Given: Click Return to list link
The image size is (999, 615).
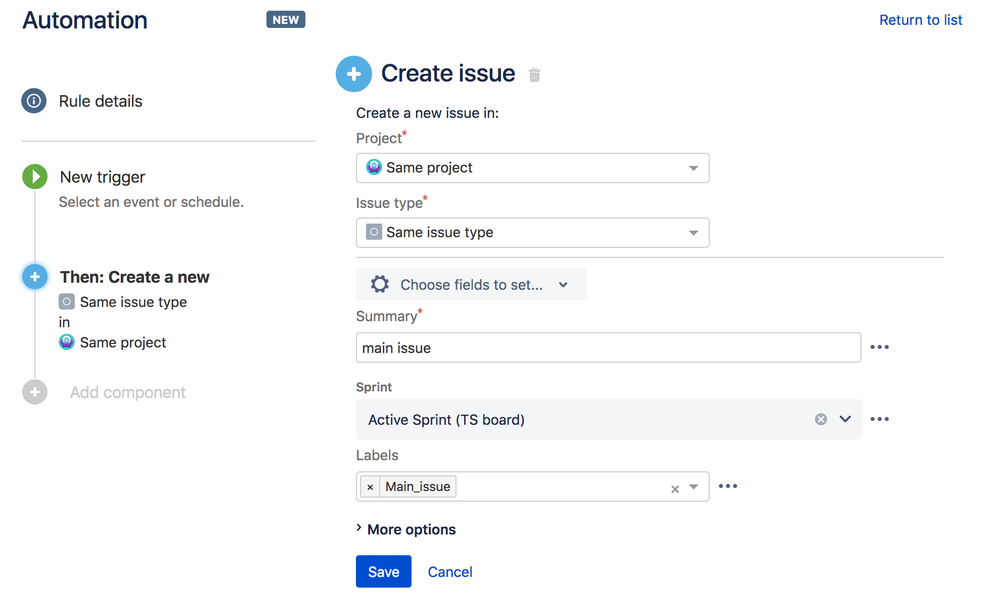Looking at the screenshot, I should point(921,20).
